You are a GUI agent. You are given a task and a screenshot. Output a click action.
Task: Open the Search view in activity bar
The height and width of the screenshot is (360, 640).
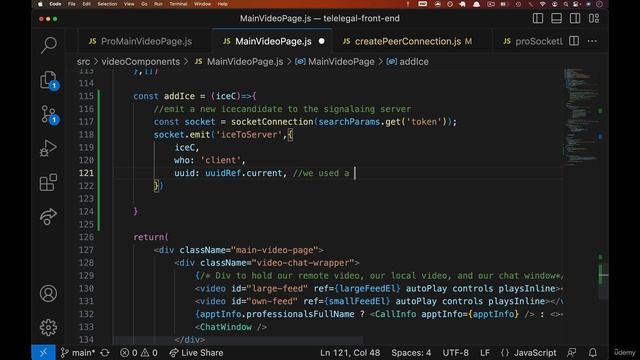(49, 45)
